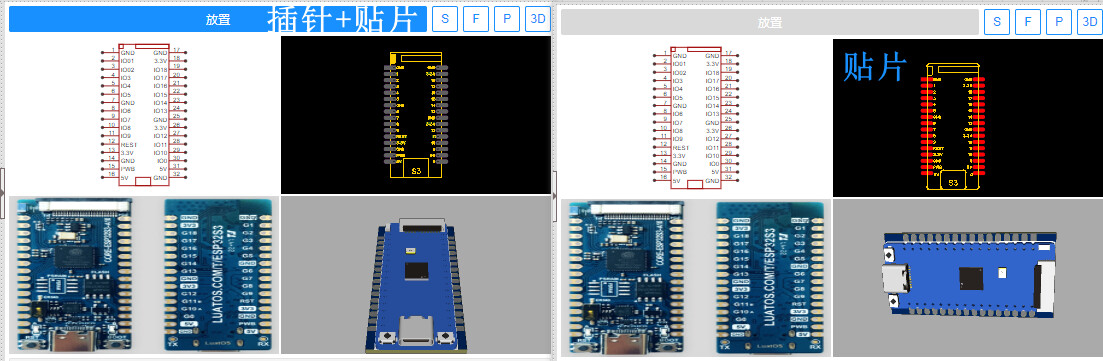Select the P photo view in right panel
The height and width of the screenshot is (361, 1103).
1059,23
